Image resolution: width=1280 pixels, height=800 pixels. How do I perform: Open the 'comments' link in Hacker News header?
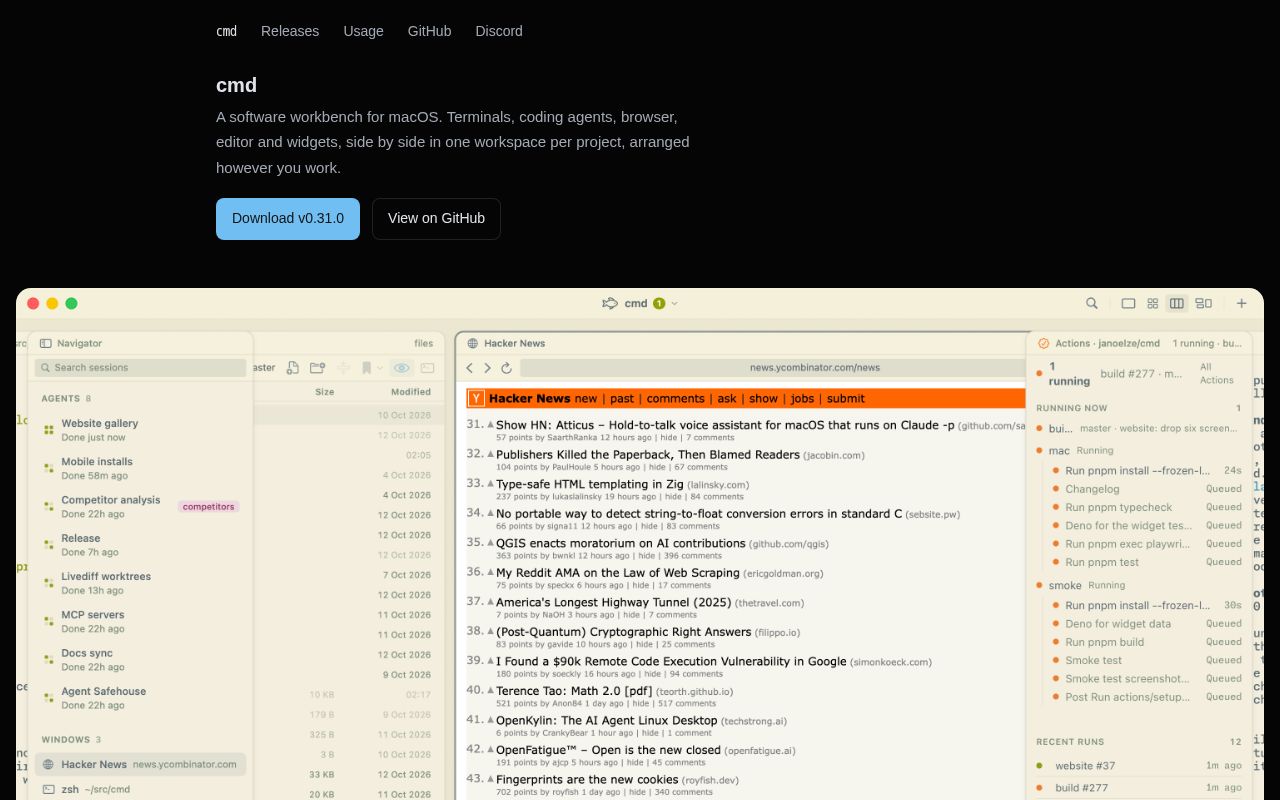676,398
